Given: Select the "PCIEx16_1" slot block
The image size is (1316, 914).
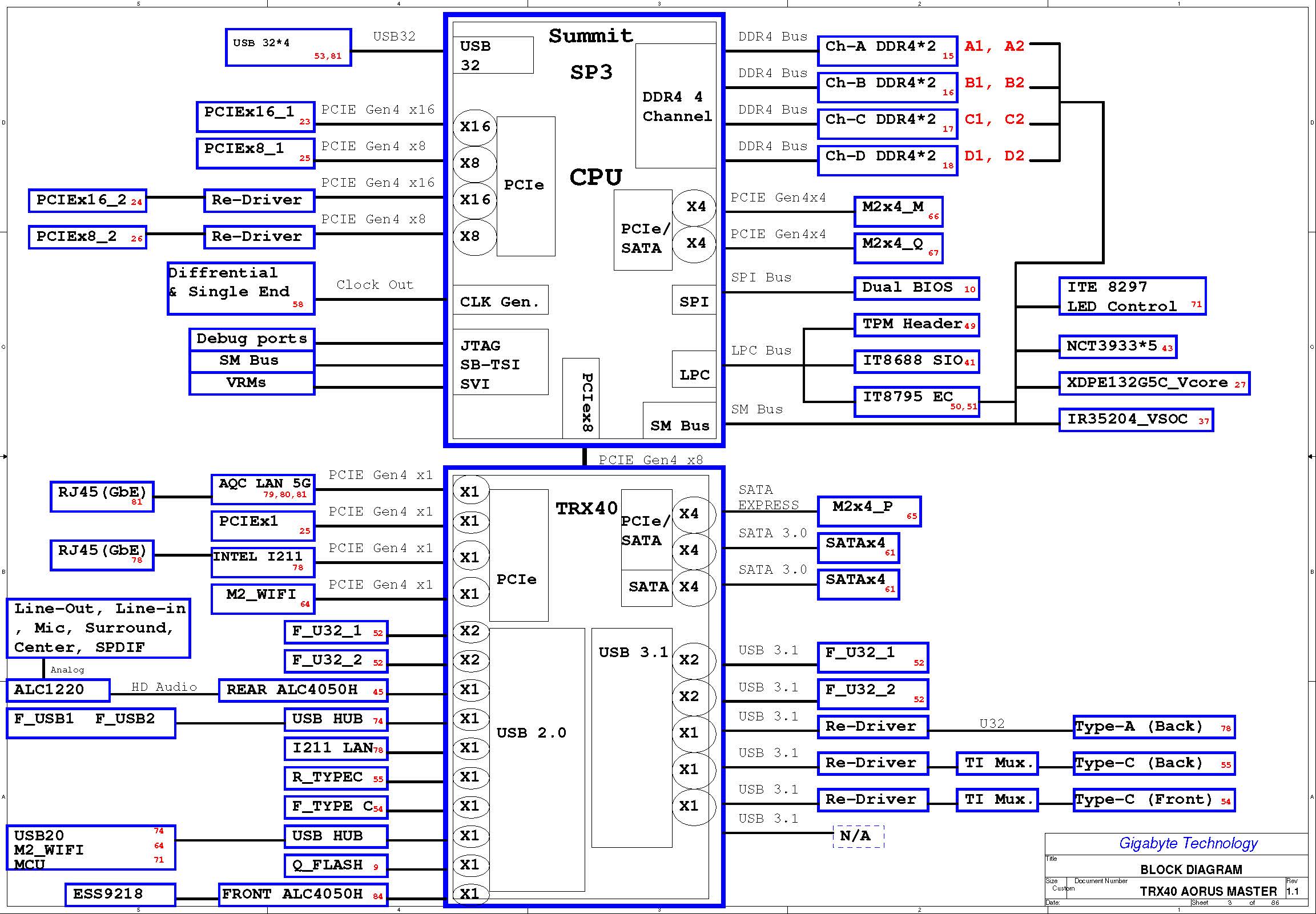Looking at the screenshot, I should [255, 116].
